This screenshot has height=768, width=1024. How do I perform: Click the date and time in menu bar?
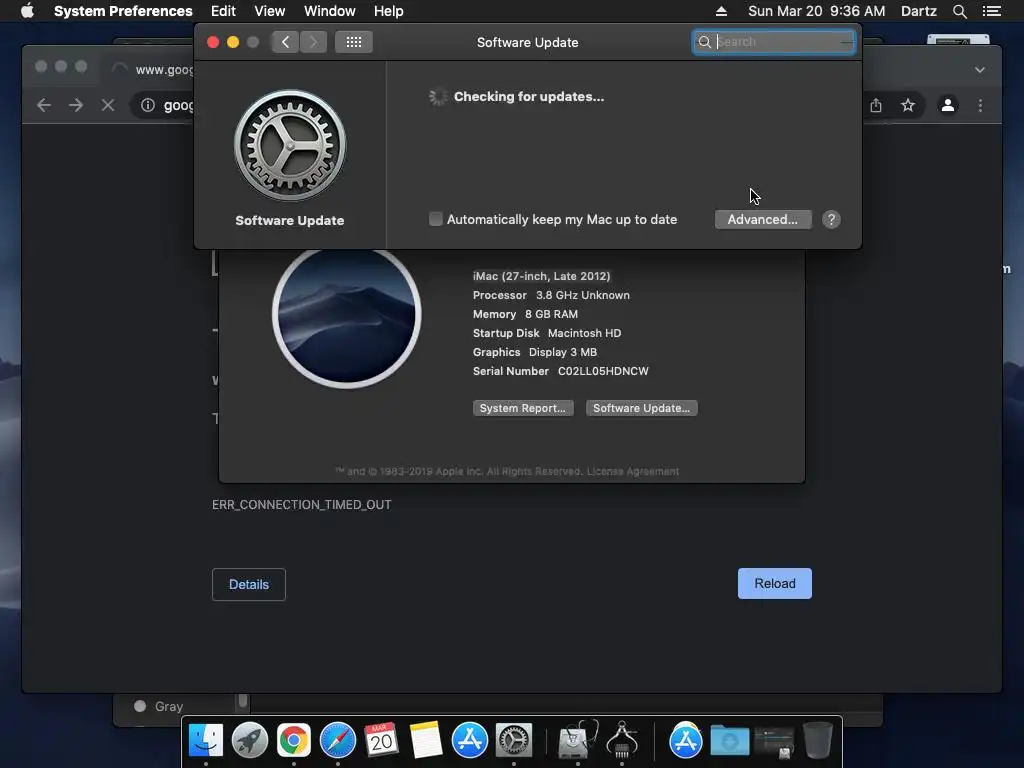pos(816,11)
